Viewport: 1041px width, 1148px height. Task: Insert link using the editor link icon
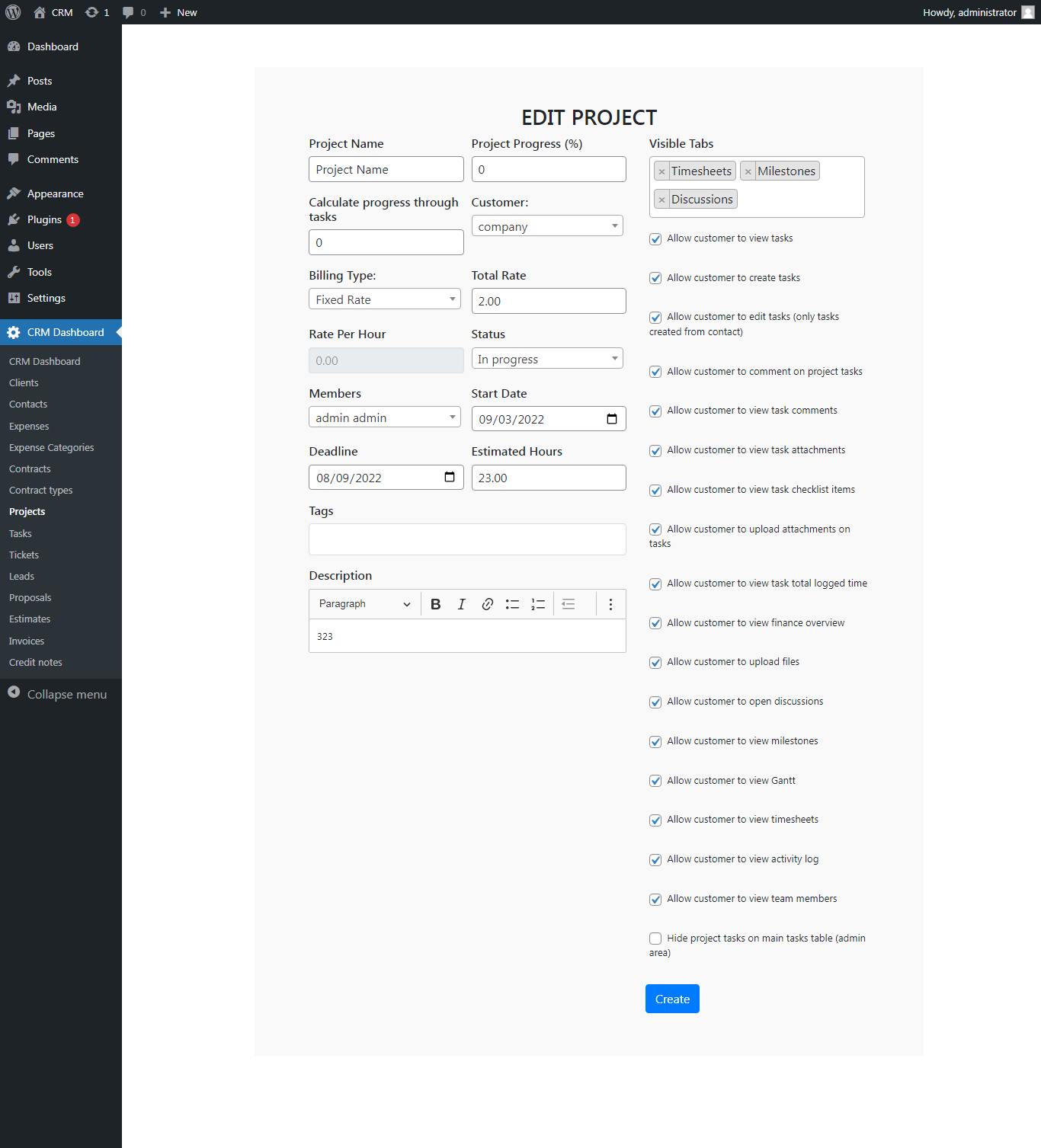point(487,604)
